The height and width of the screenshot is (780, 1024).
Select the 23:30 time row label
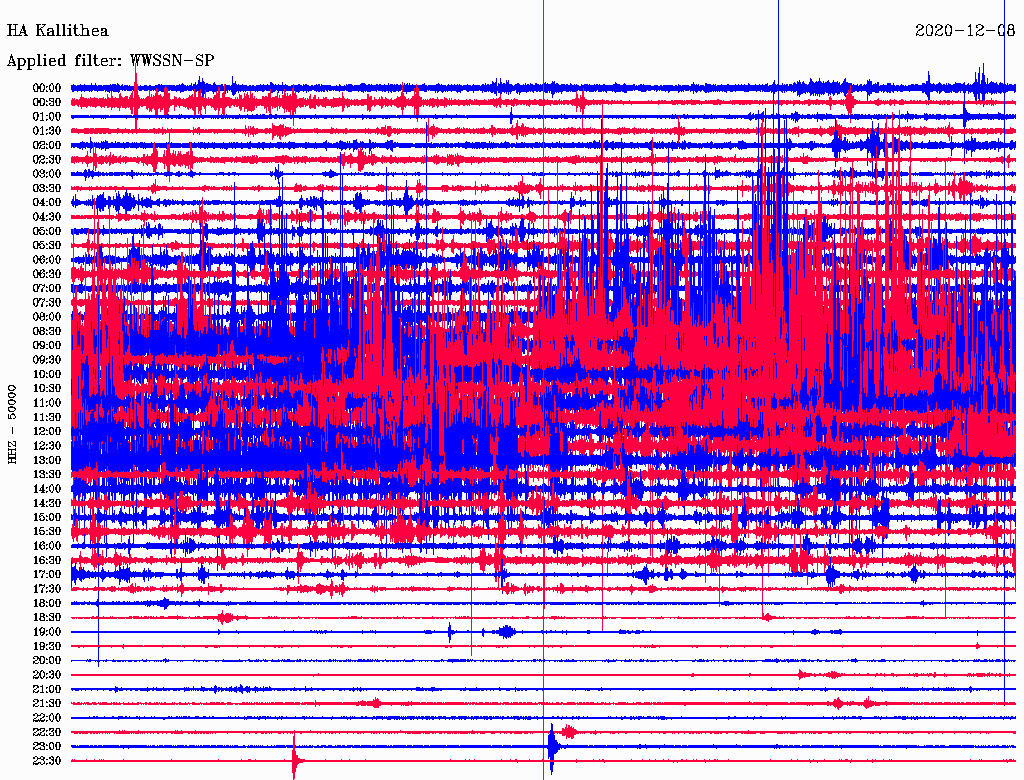coord(47,760)
